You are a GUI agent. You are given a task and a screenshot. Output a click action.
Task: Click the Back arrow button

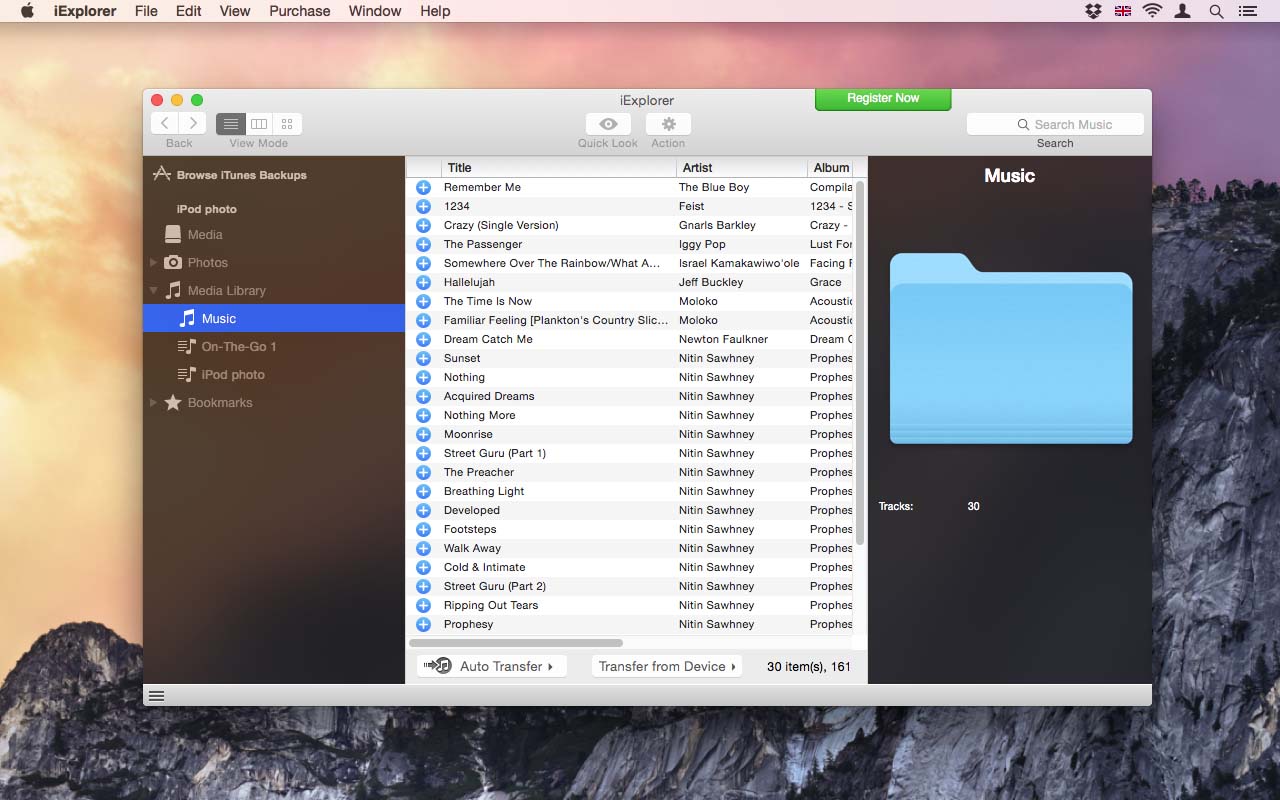165,124
